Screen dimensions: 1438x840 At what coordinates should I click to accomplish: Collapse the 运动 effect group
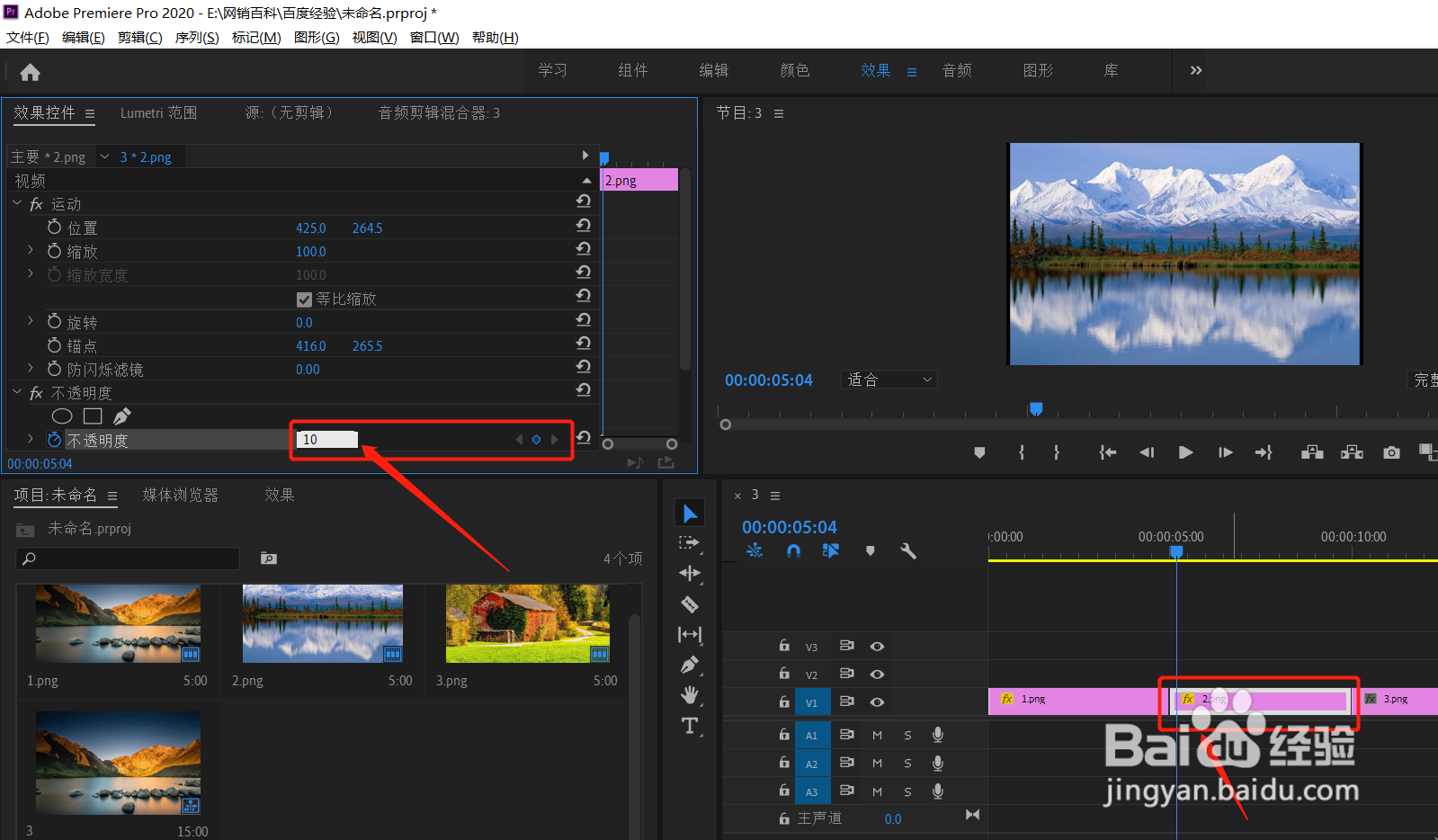coord(17,203)
